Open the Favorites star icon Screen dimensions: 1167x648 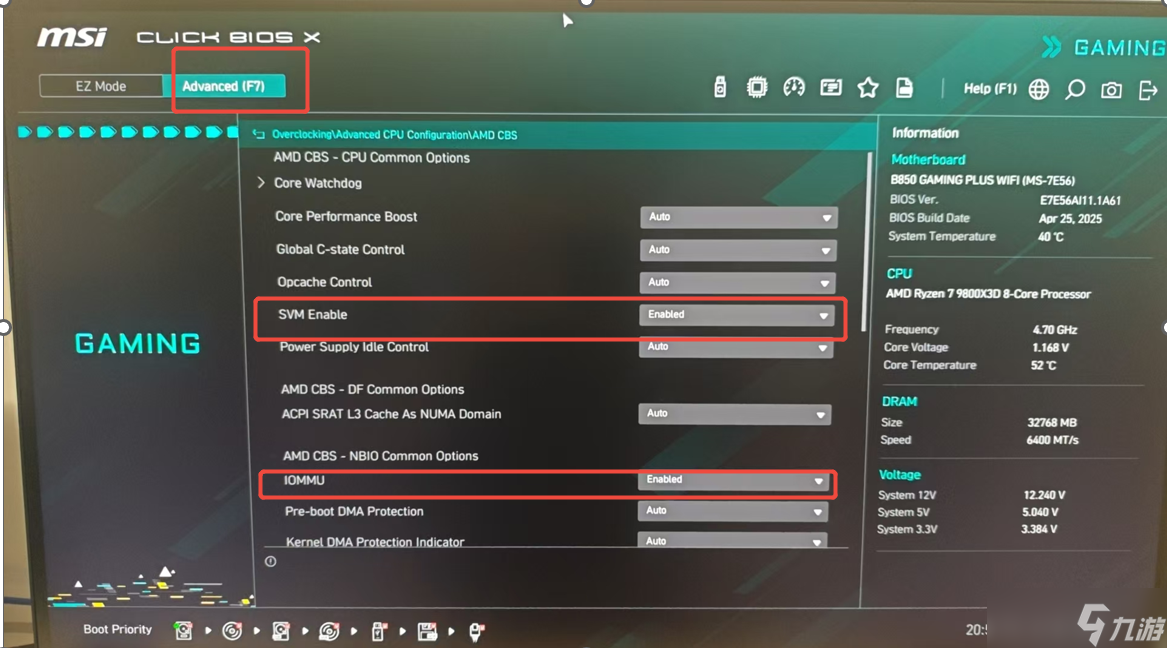[x=866, y=88]
